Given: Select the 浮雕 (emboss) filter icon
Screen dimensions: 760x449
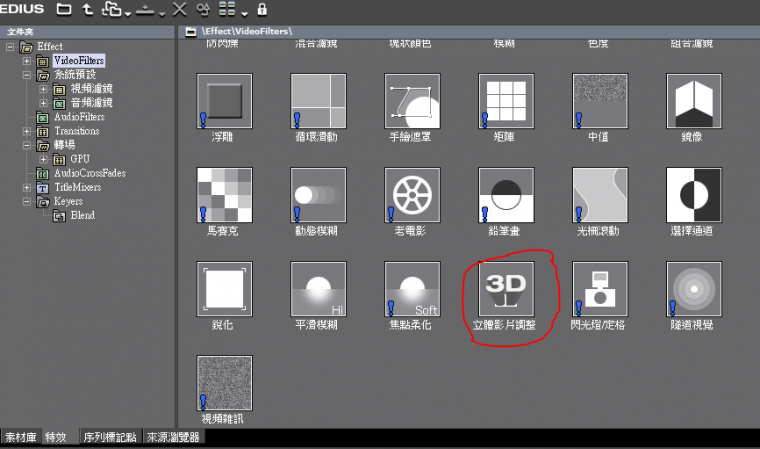Looking at the screenshot, I should point(224,101).
